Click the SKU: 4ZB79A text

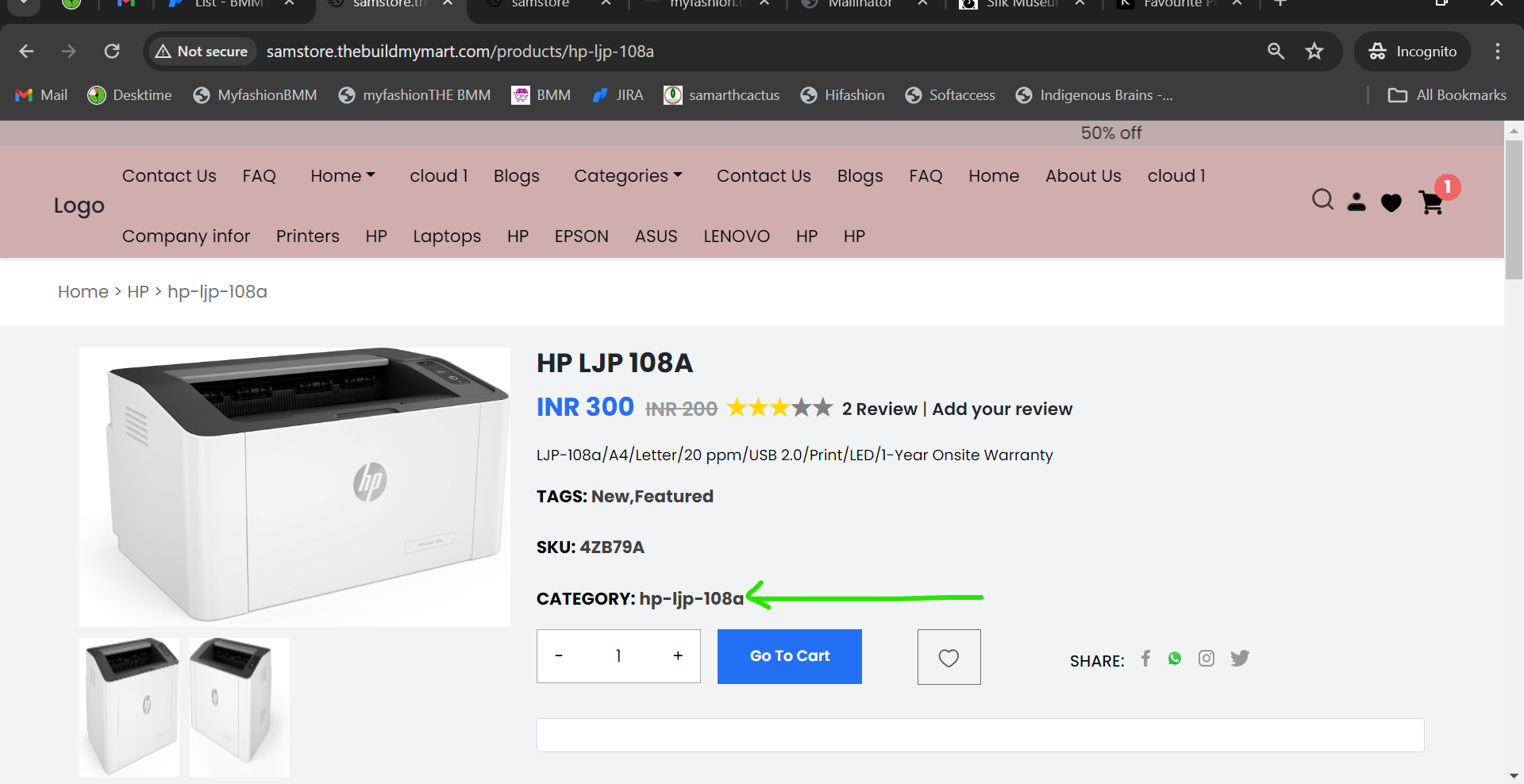click(x=591, y=548)
